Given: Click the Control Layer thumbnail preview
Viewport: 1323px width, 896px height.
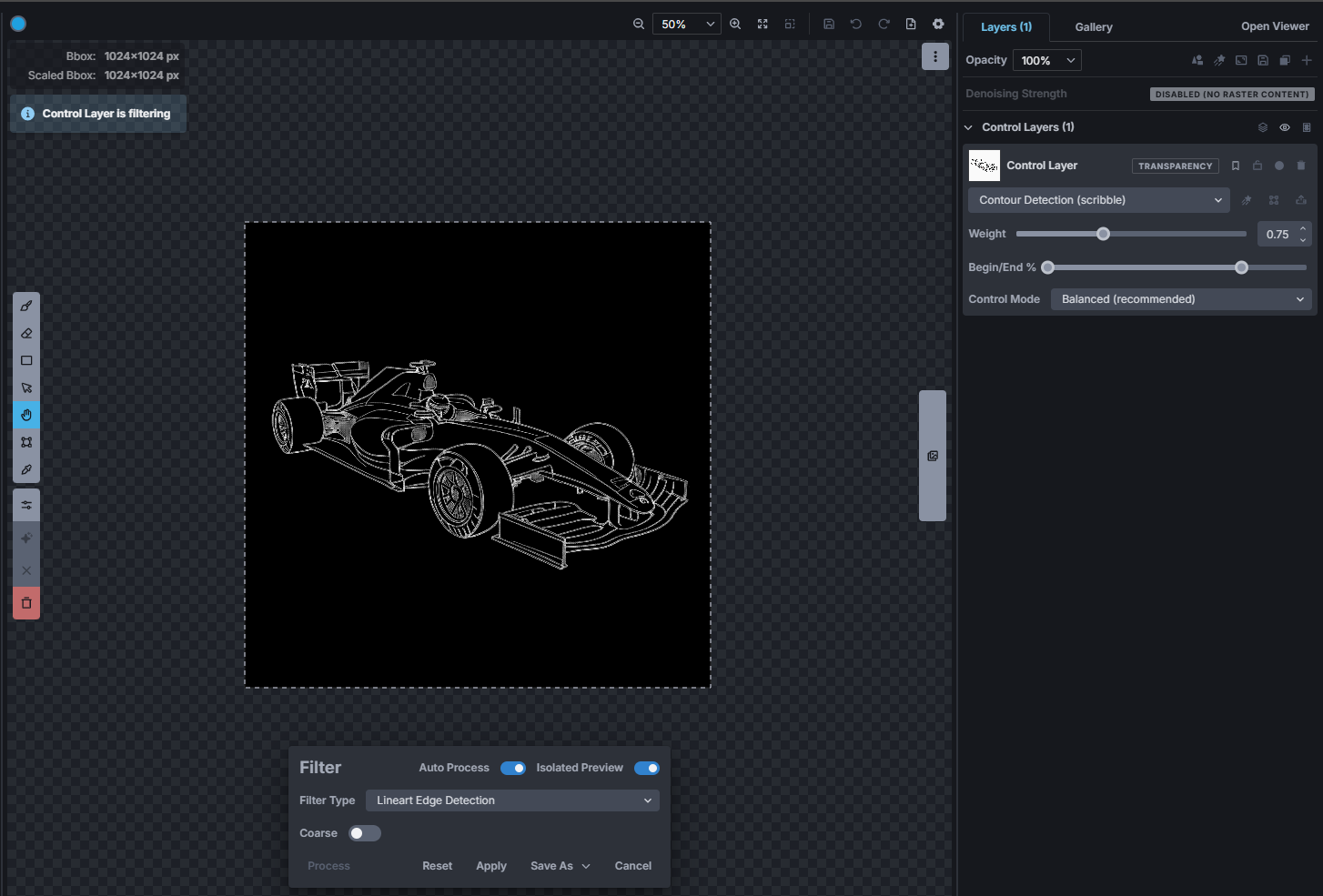Looking at the screenshot, I should (x=985, y=166).
